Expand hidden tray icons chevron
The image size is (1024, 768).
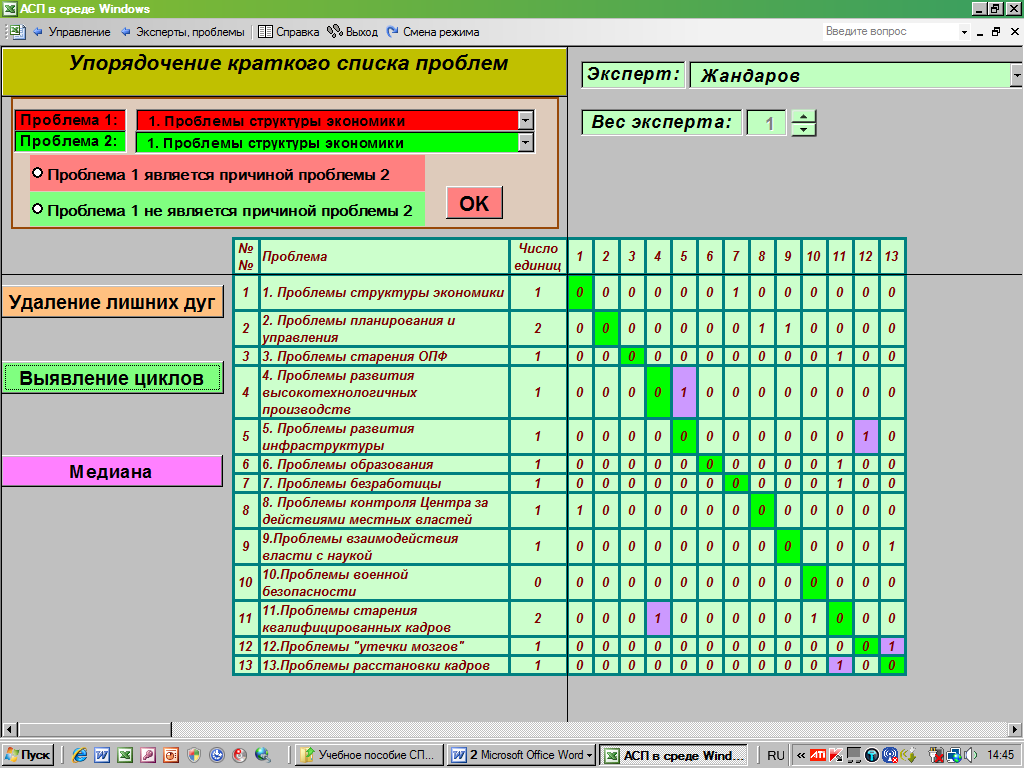pyautogui.click(x=800, y=756)
